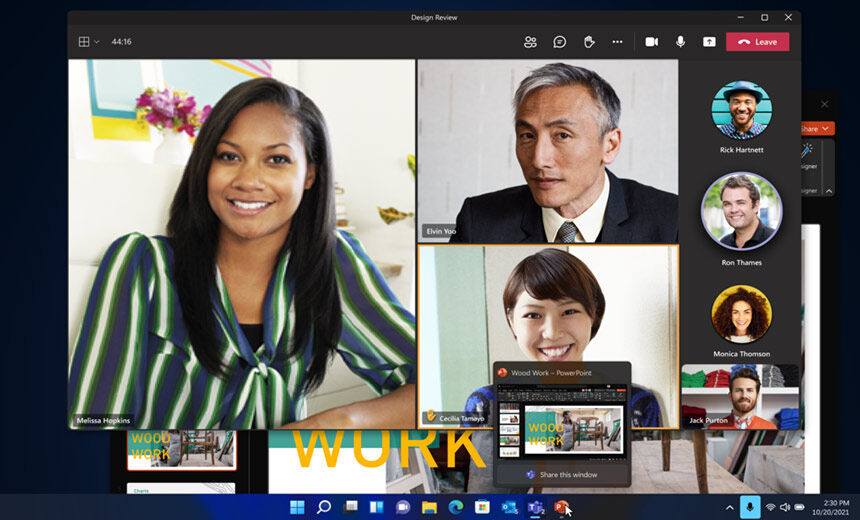Open Microsoft Edge from the taskbar
This screenshot has width=860, height=520.
pos(456,507)
